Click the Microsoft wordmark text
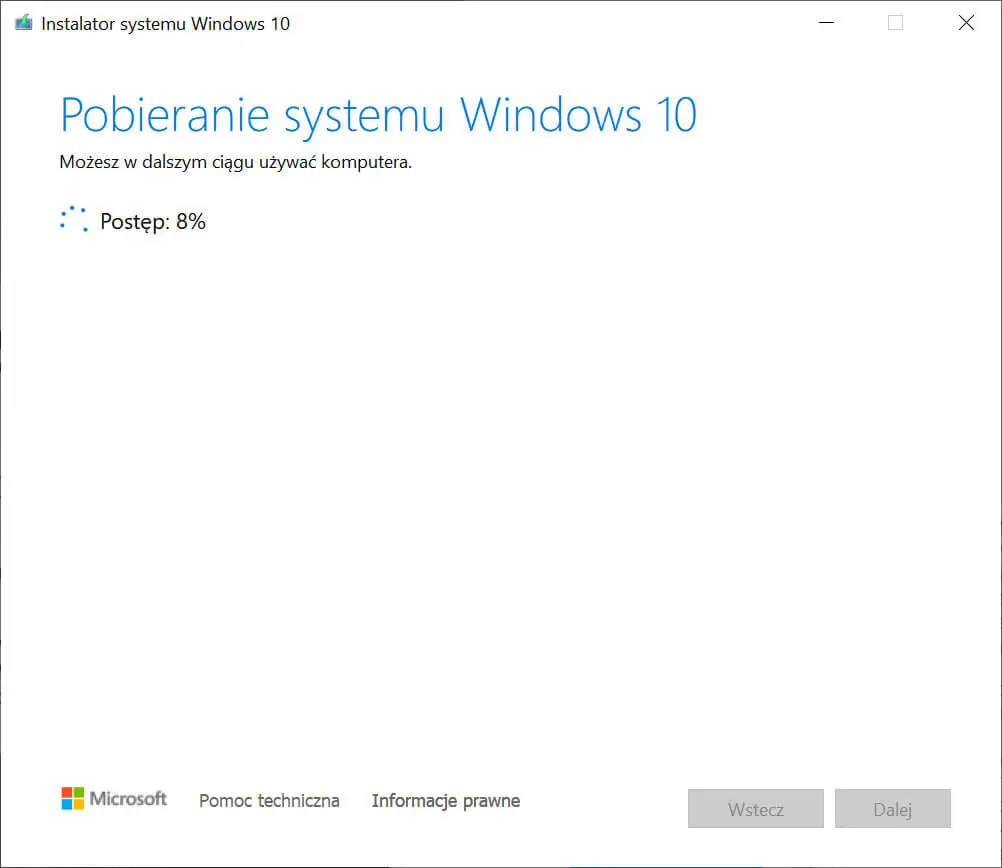The height and width of the screenshot is (868, 1002). coord(128,799)
